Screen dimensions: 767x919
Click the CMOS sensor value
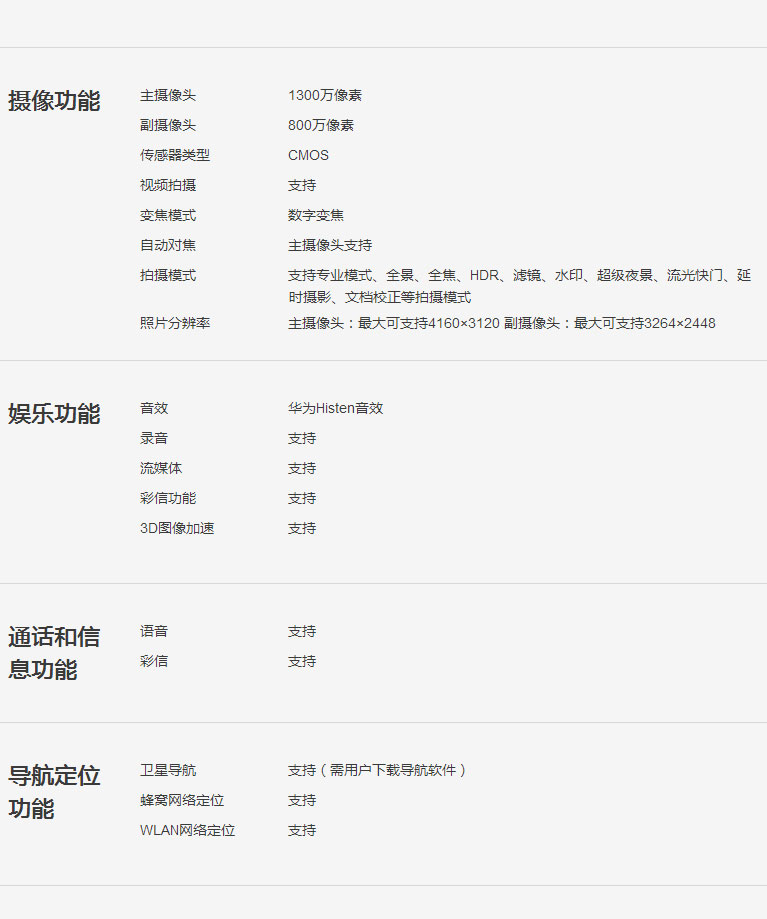[x=308, y=155]
